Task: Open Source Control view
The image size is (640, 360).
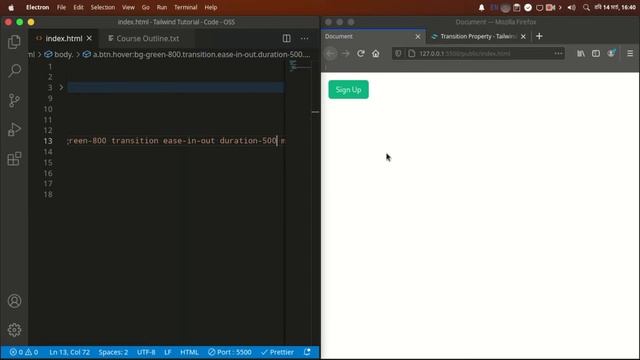Action: pyautogui.click(x=14, y=100)
